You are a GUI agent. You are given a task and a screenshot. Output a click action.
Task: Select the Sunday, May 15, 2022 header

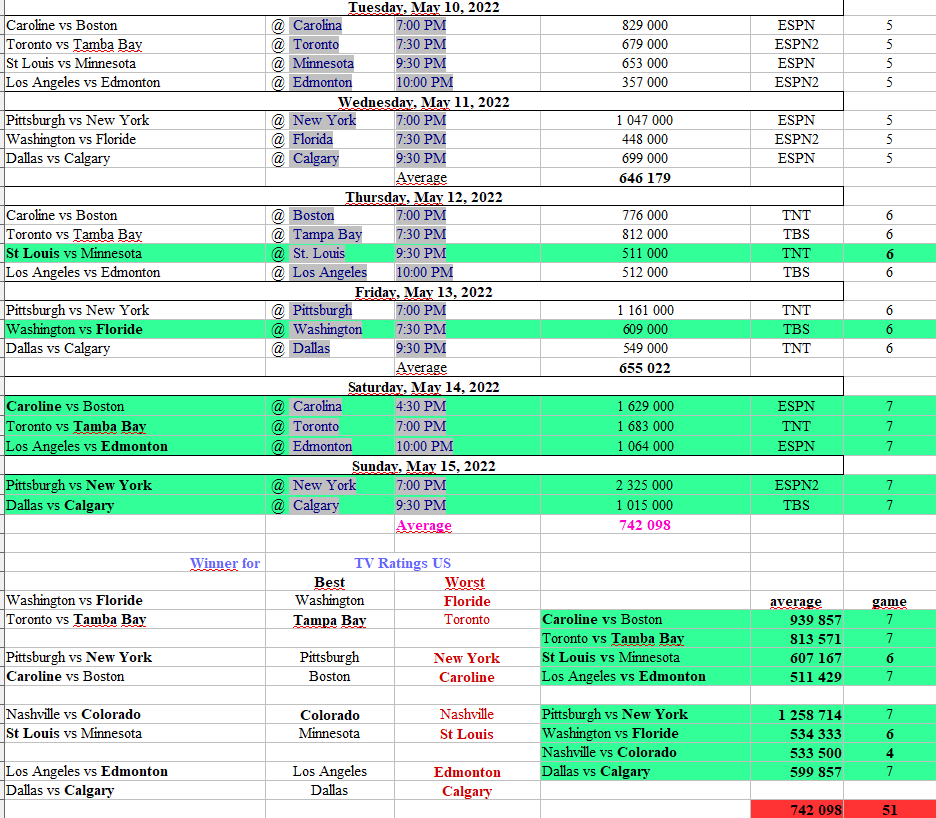coord(424,466)
